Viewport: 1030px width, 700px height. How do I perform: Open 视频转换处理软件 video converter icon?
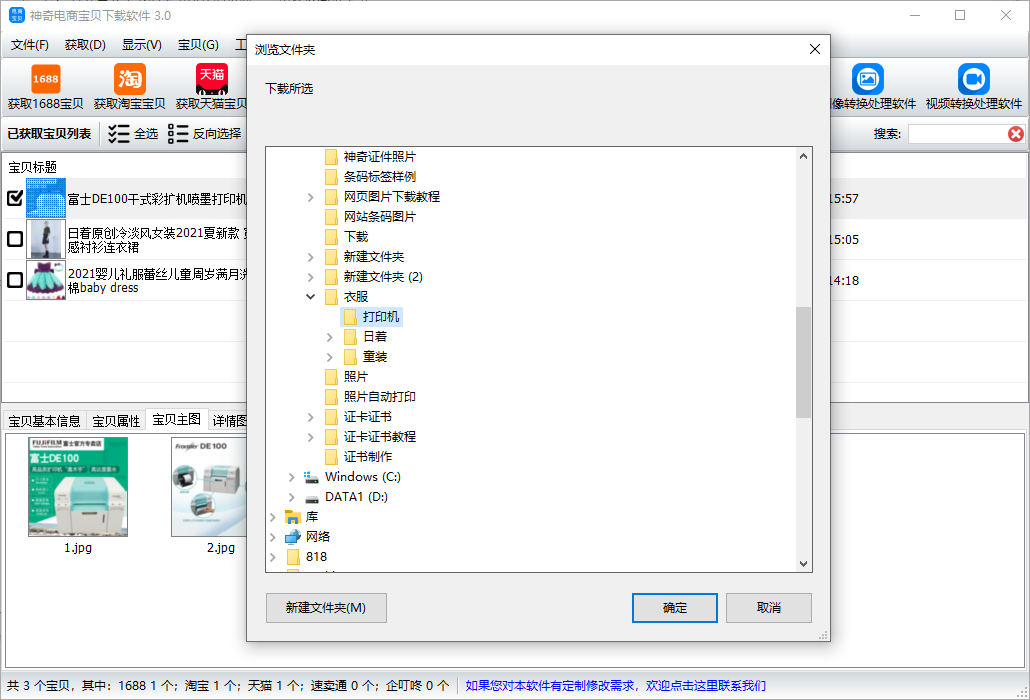(x=973, y=79)
